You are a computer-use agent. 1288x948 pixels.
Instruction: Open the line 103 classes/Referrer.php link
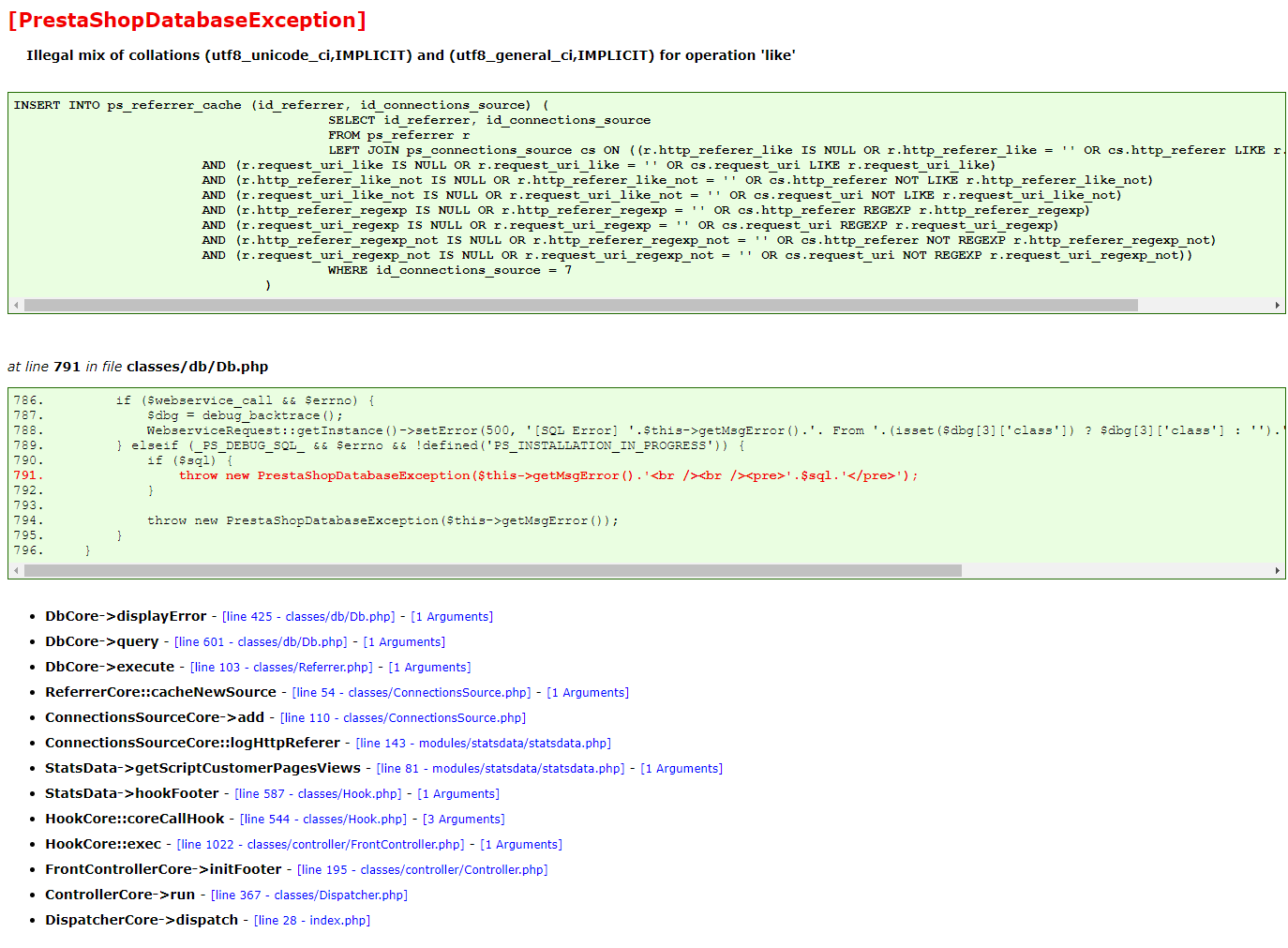[281, 668]
